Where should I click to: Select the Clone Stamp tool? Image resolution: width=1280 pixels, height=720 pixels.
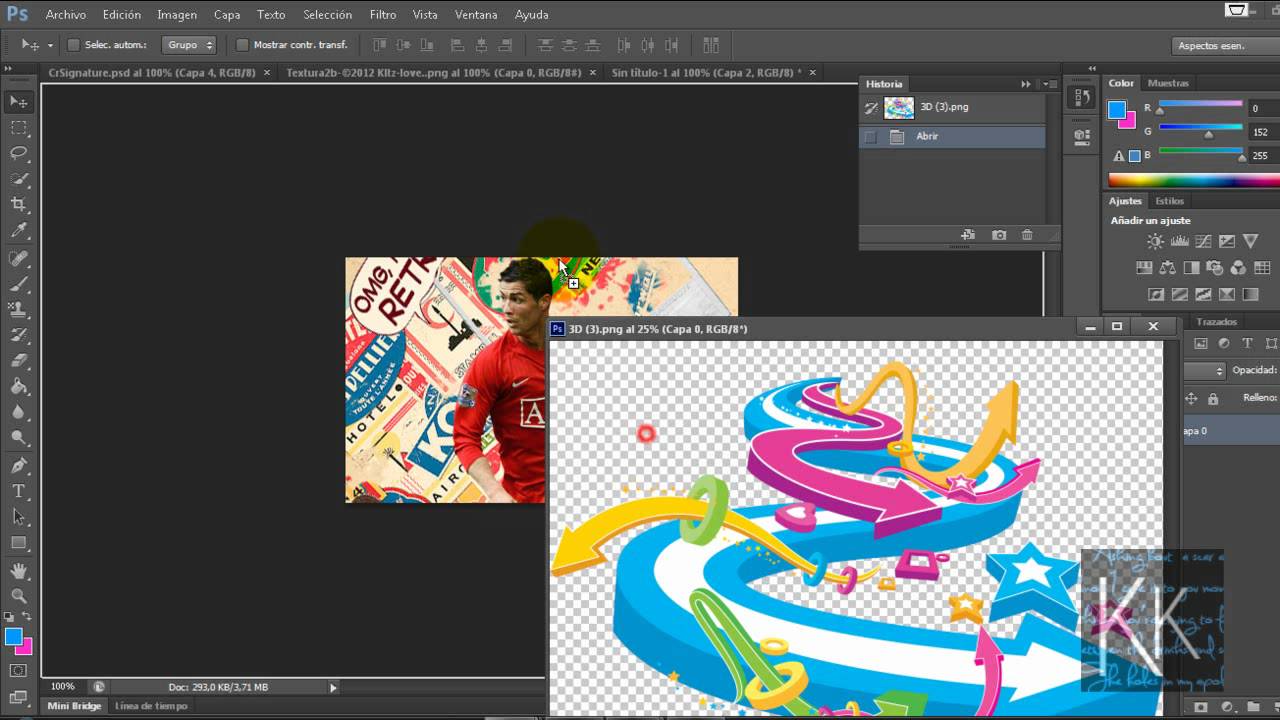click(18, 310)
